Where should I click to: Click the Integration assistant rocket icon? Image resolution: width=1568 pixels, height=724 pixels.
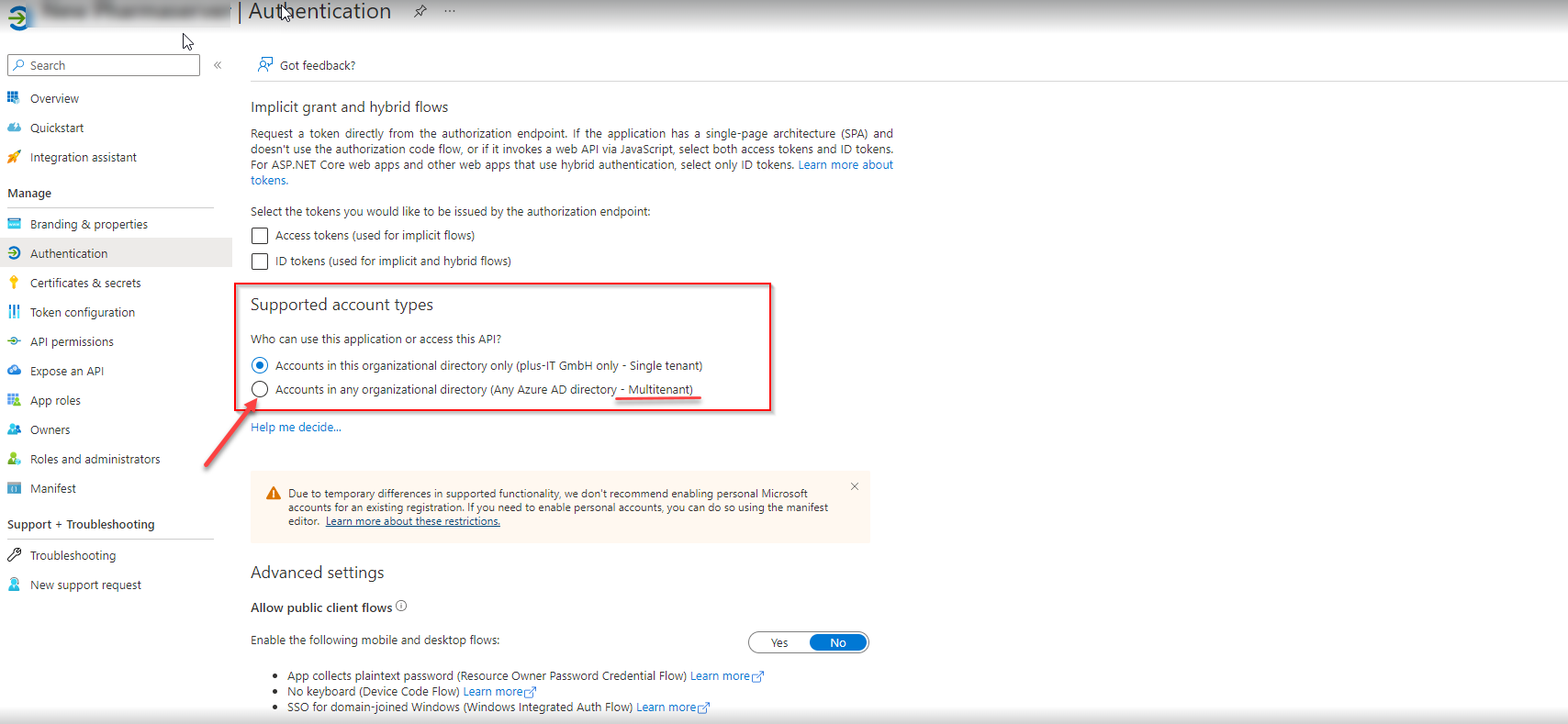pos(14,157)
